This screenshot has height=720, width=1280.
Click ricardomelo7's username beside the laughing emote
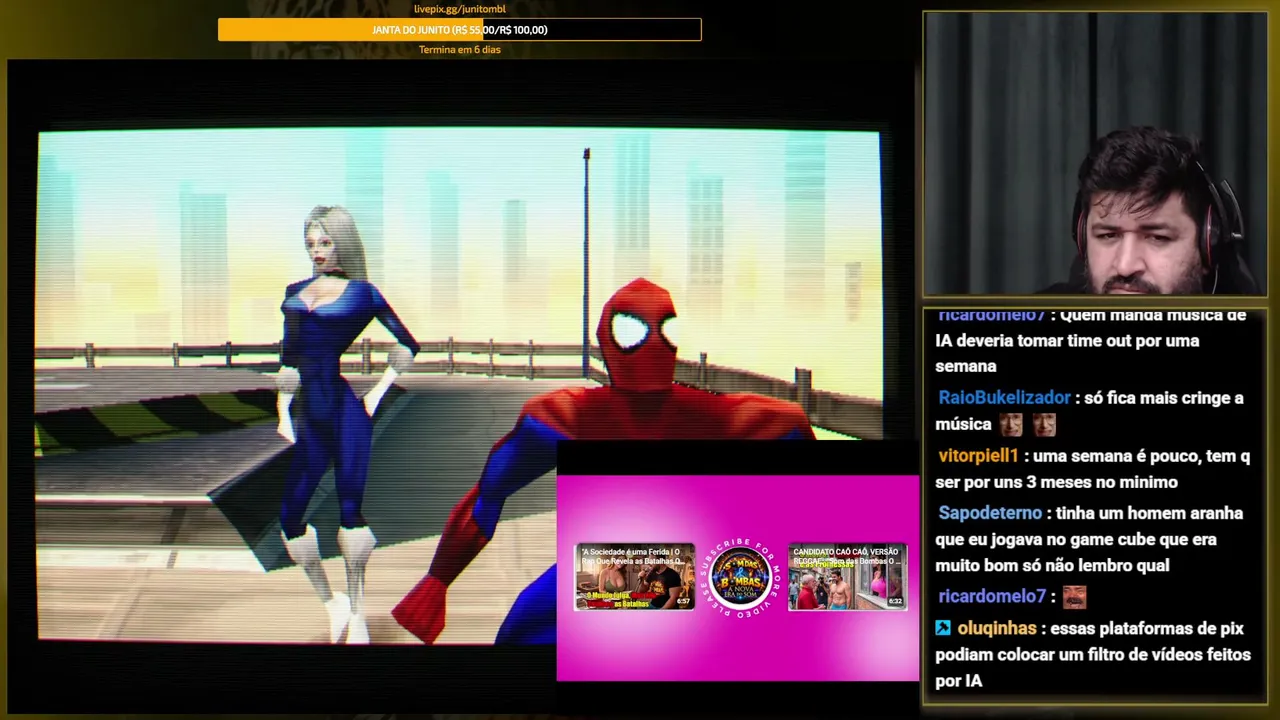pos(991,596)
